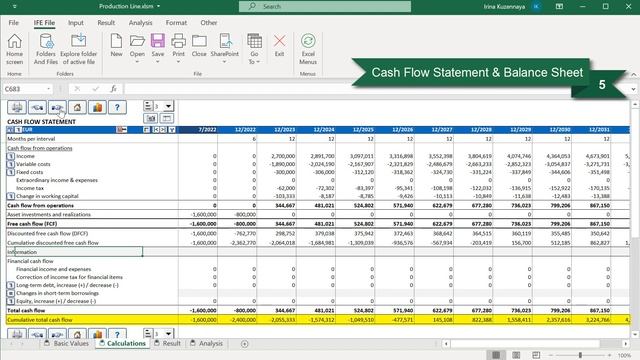Click the user account Irina Kuzennaya
Viewport: 640px width, 360px height.
point(504,7)
